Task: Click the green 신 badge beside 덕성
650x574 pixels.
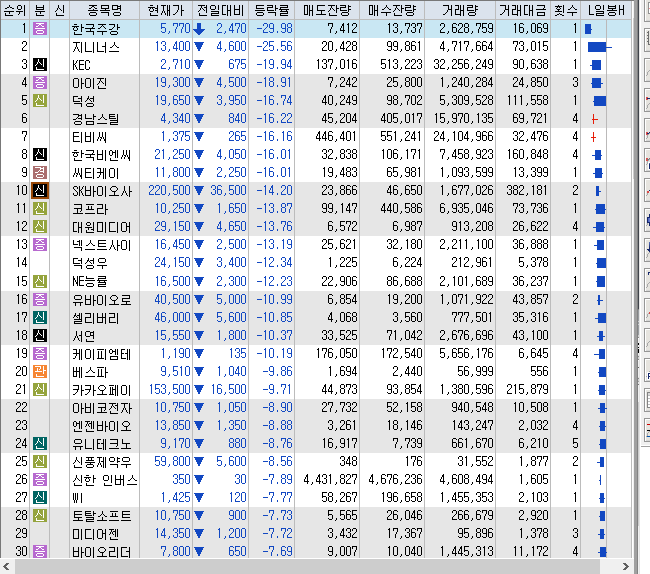Action: pos(40,101)
